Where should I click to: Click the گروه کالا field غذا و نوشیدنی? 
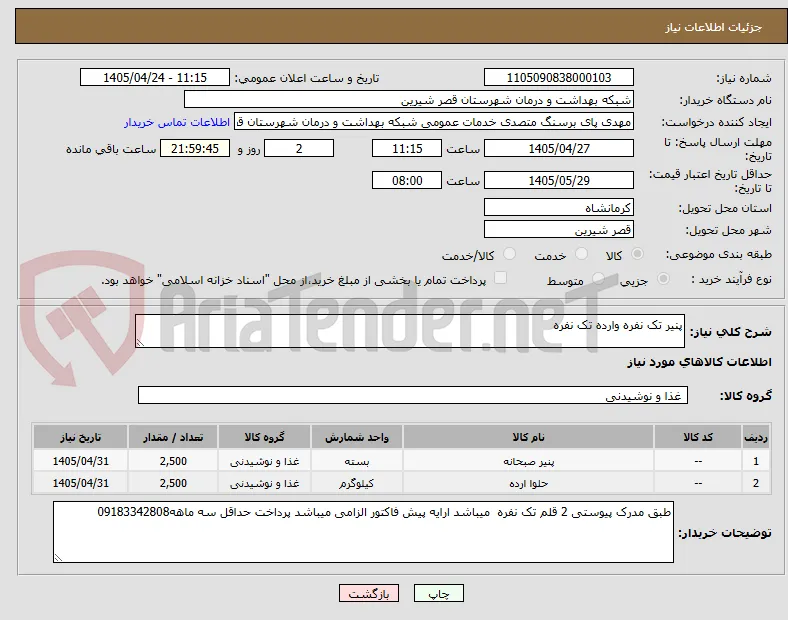point(413,395)
